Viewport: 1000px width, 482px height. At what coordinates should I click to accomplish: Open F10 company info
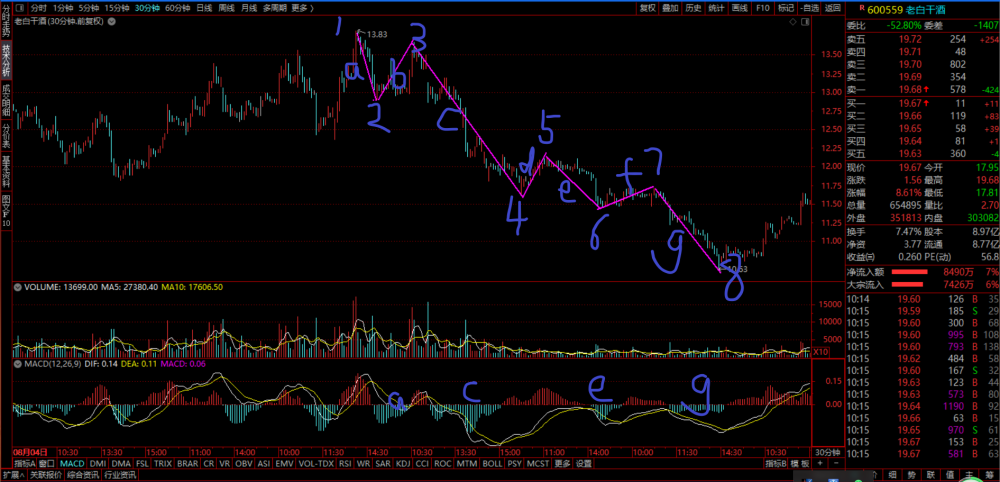tap(762, 8)
